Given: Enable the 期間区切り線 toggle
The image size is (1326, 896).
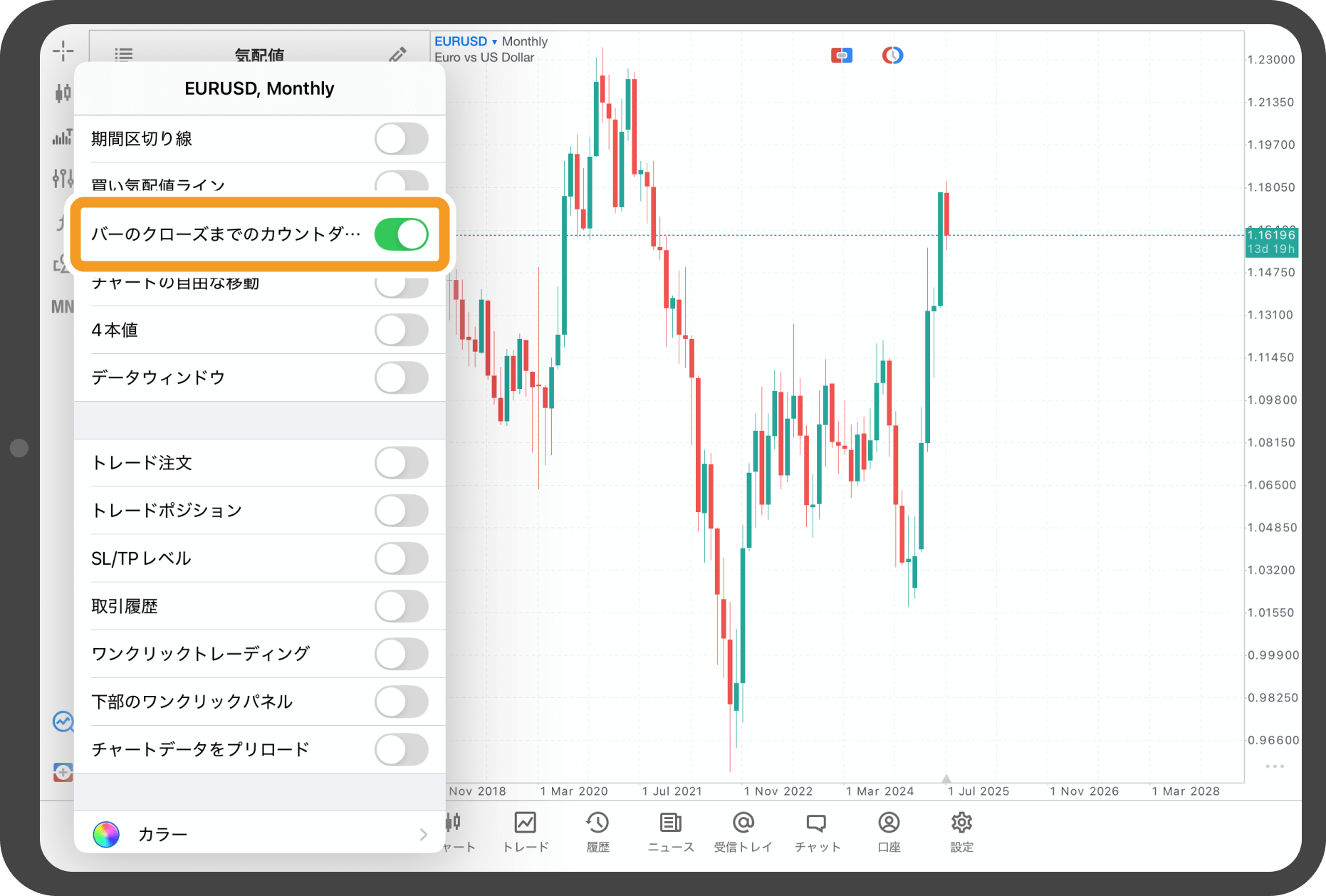Looking at the screenshot, I should click(402, 139).
